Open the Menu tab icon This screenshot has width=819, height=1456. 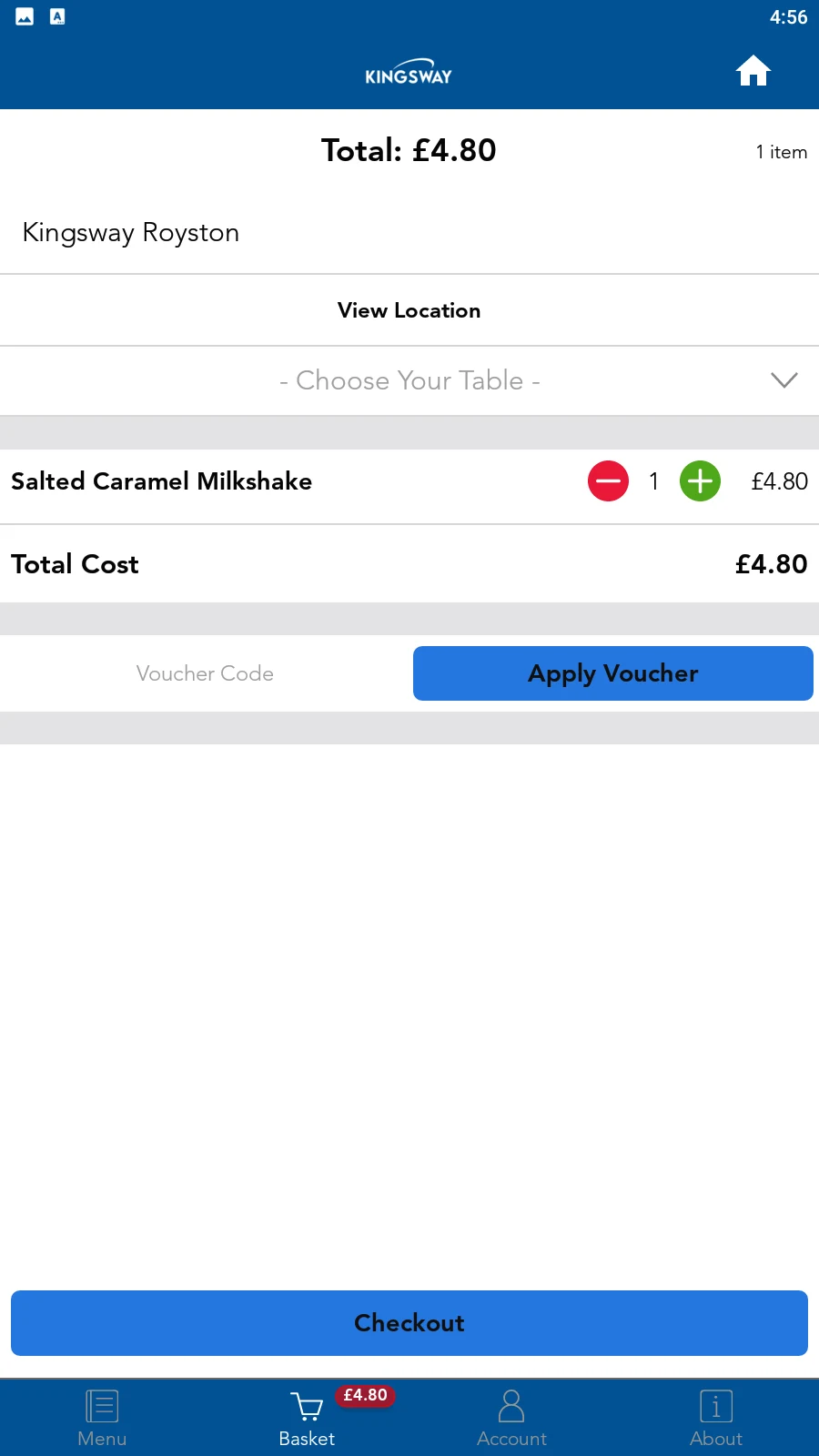[x=102, y=1406]
